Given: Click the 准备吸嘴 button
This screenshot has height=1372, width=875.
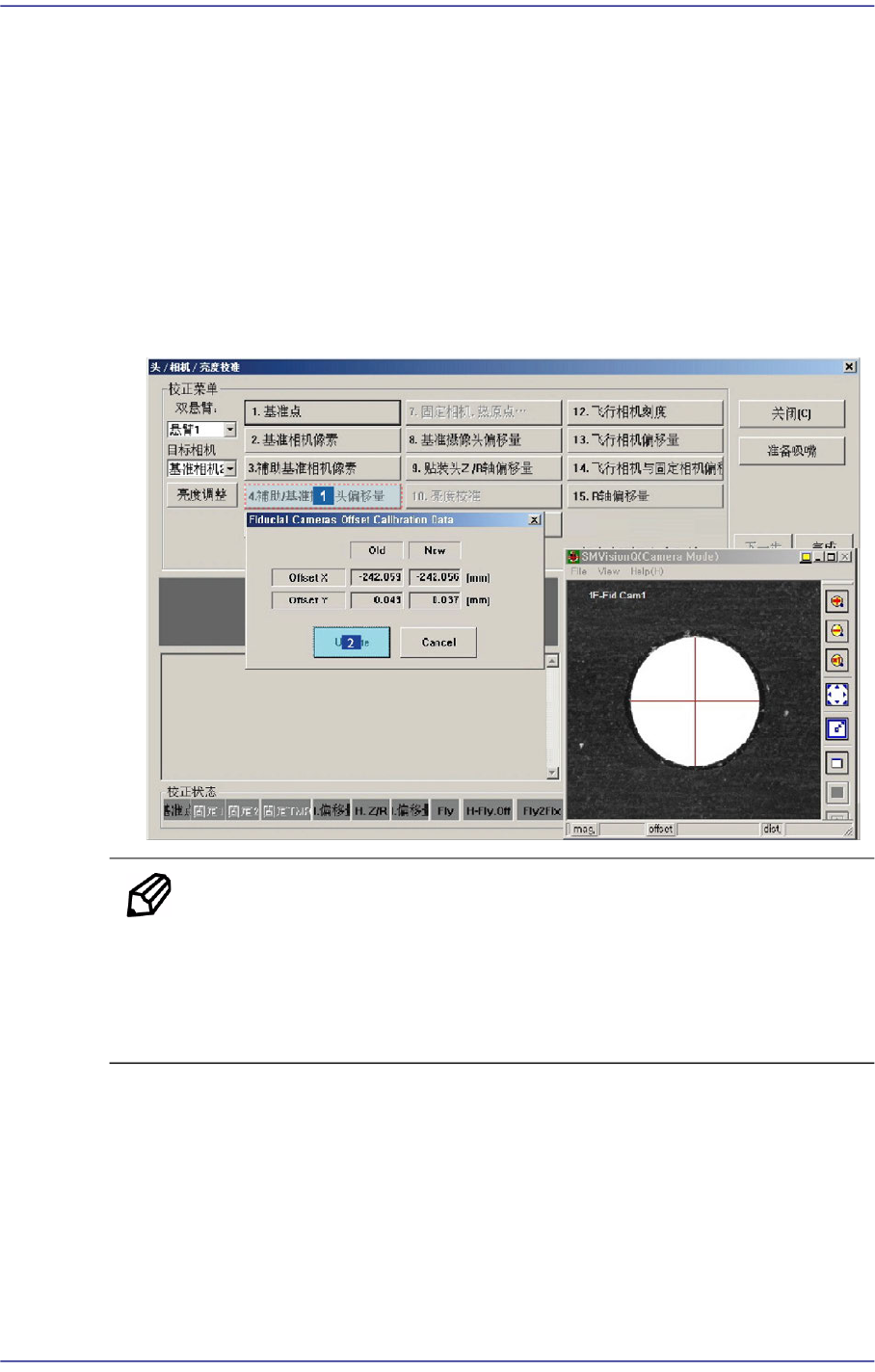Looking at the screenshot, I should coord(792,450).
